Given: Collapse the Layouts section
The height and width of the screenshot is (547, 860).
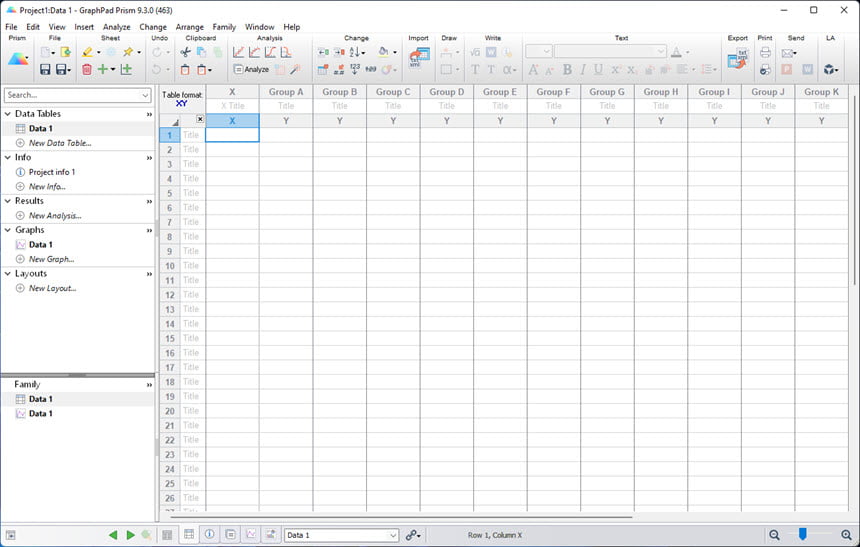Looking at the screenshot, I should [x=8, y=273].
